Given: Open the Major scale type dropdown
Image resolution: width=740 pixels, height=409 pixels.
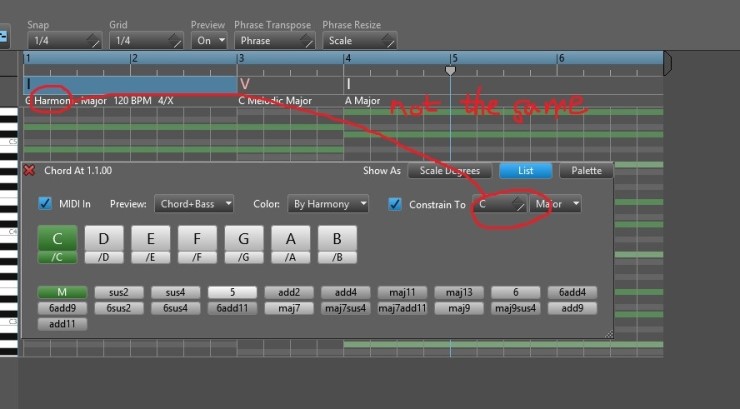Looking at the screenshot, I should (555, 204).
